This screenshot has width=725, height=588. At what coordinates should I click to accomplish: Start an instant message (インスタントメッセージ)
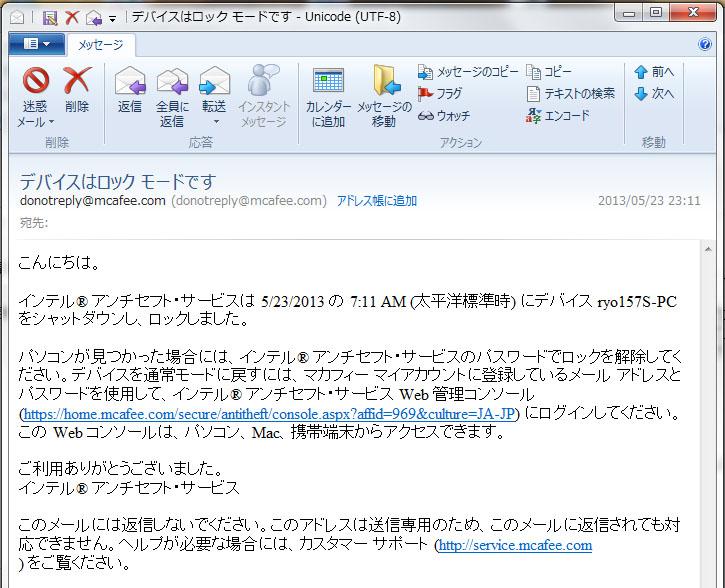pos(264,97)
